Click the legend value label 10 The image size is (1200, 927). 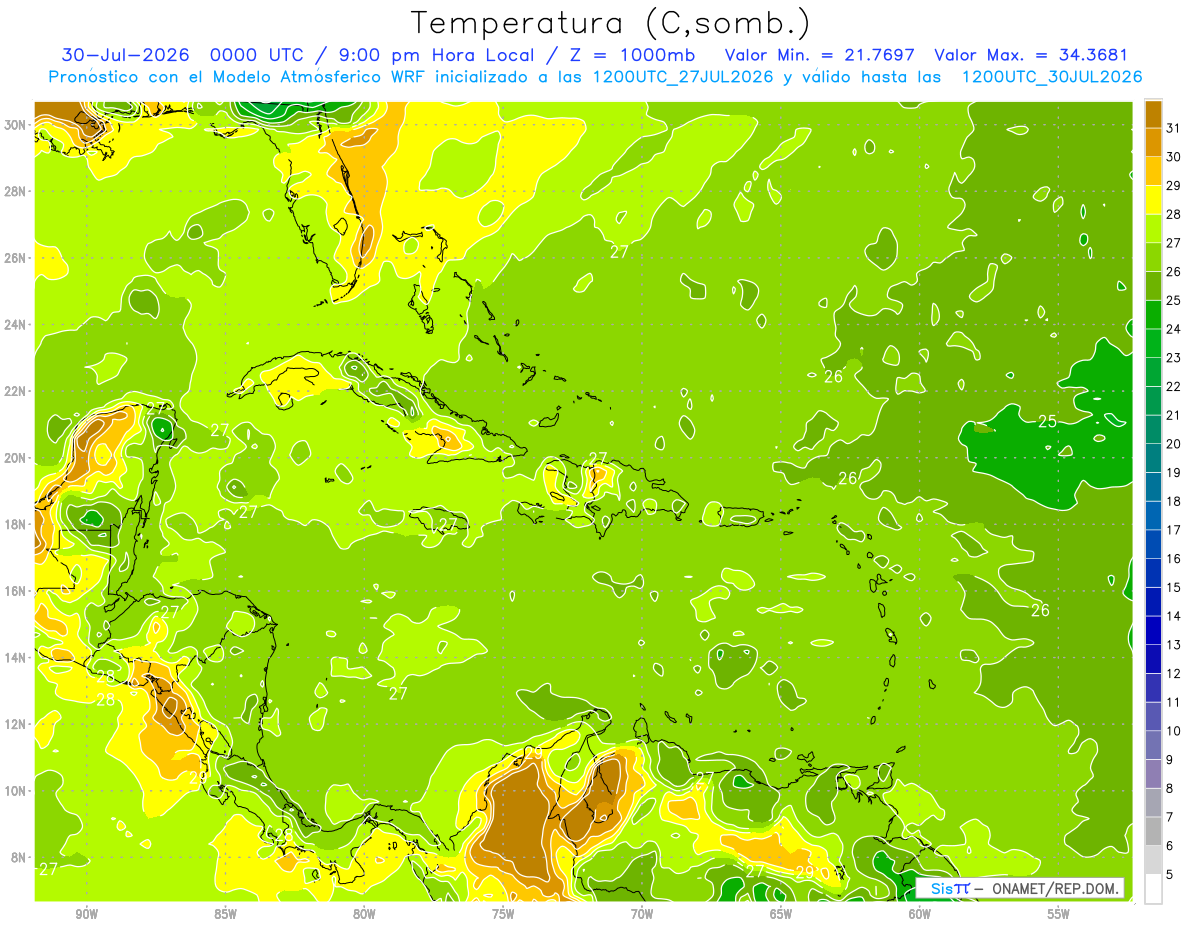[x=1174, y=731]
